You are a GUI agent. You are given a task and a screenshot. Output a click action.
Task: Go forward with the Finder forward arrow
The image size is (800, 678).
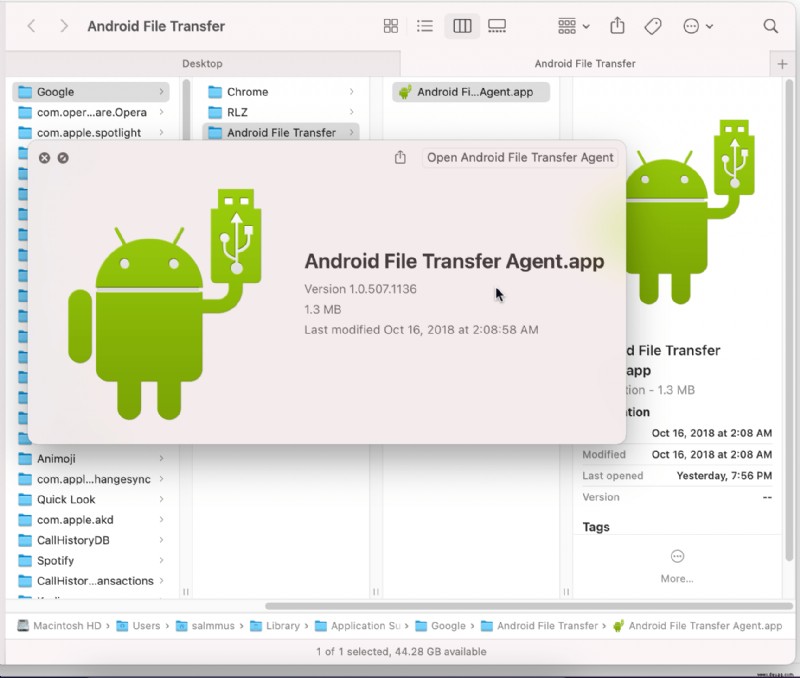(64, 26)
